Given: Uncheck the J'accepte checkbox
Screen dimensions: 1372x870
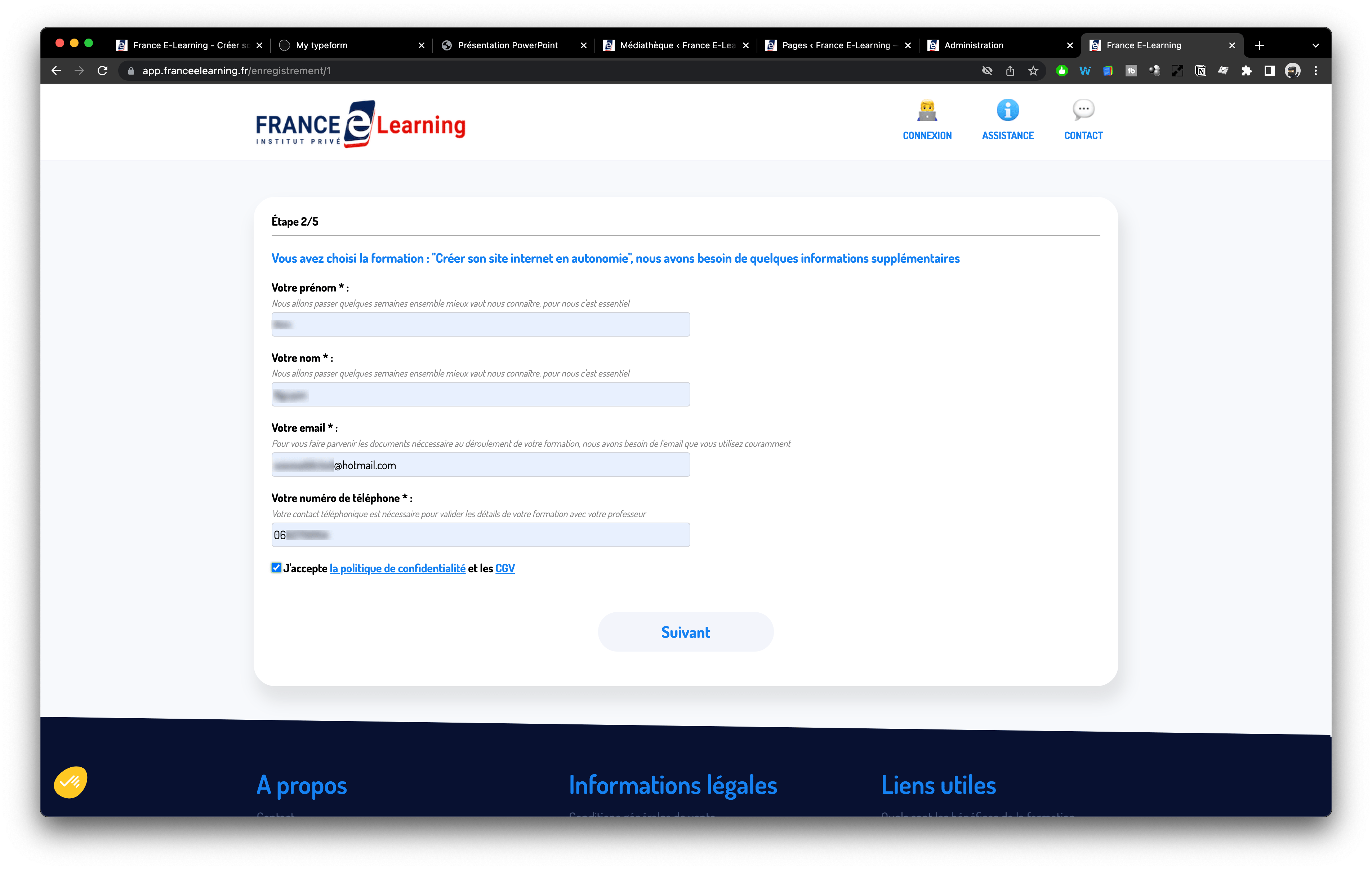Looking at the screenshot, I should [276, 567].
